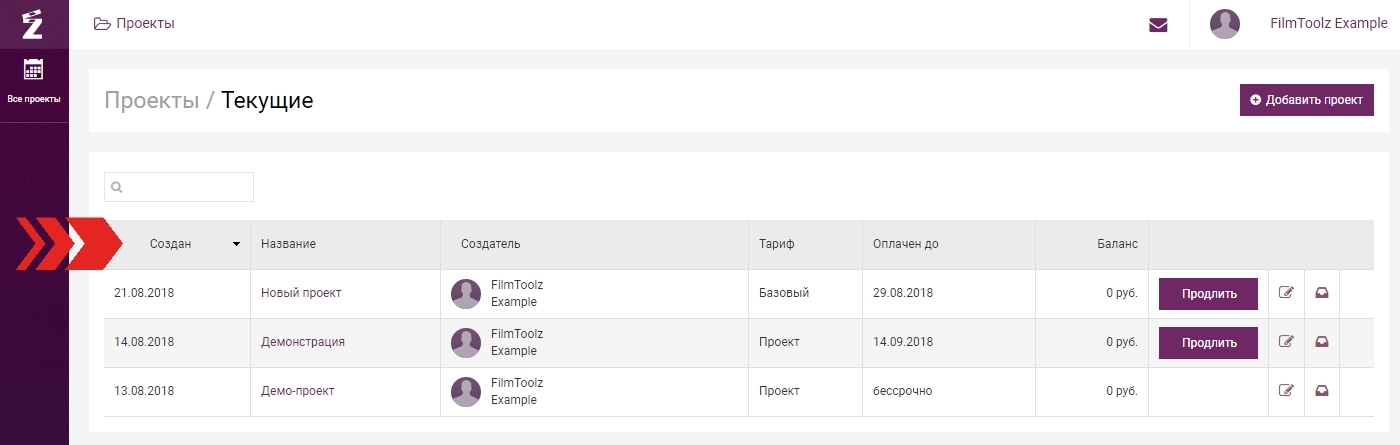The height and width of the screenshot is (445, 1400).
Task: Edit the Новый проект row with pencil icon
Action: [x=1286, y=293]
